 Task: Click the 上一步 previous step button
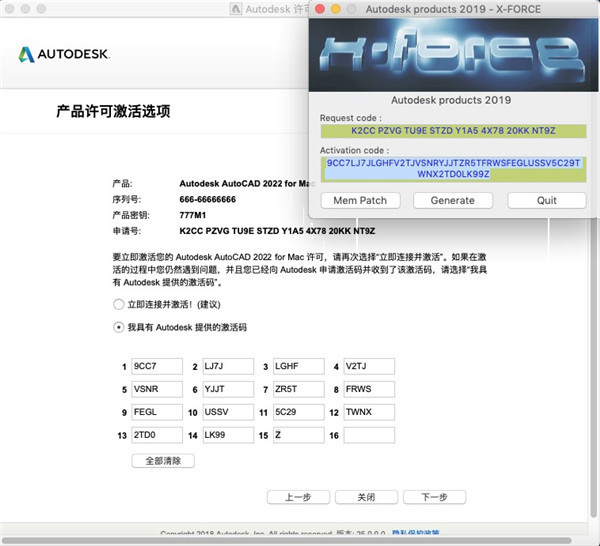tap(298, 497)
